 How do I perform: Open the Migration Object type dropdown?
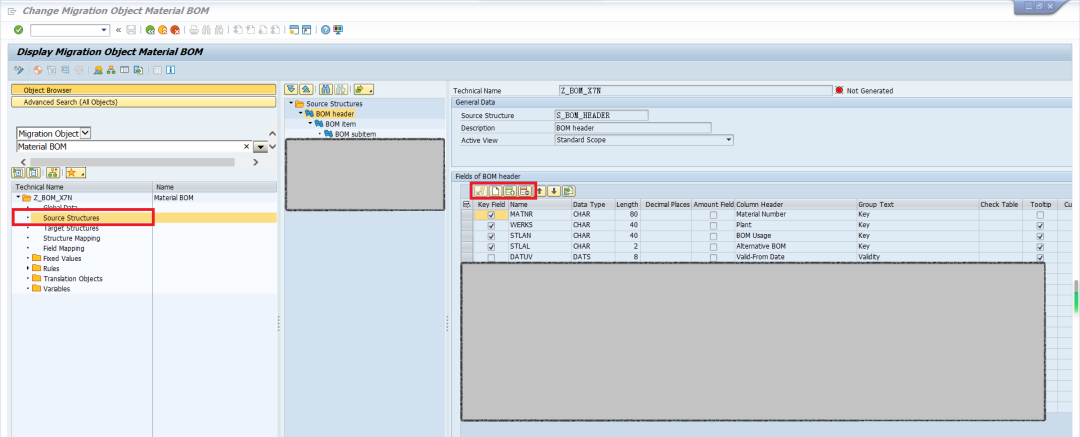click(x=85, y=133)
